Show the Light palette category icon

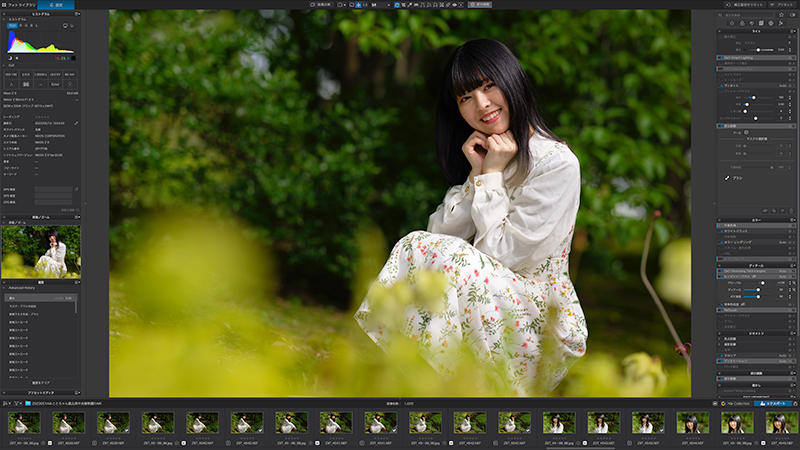(732, 23)
